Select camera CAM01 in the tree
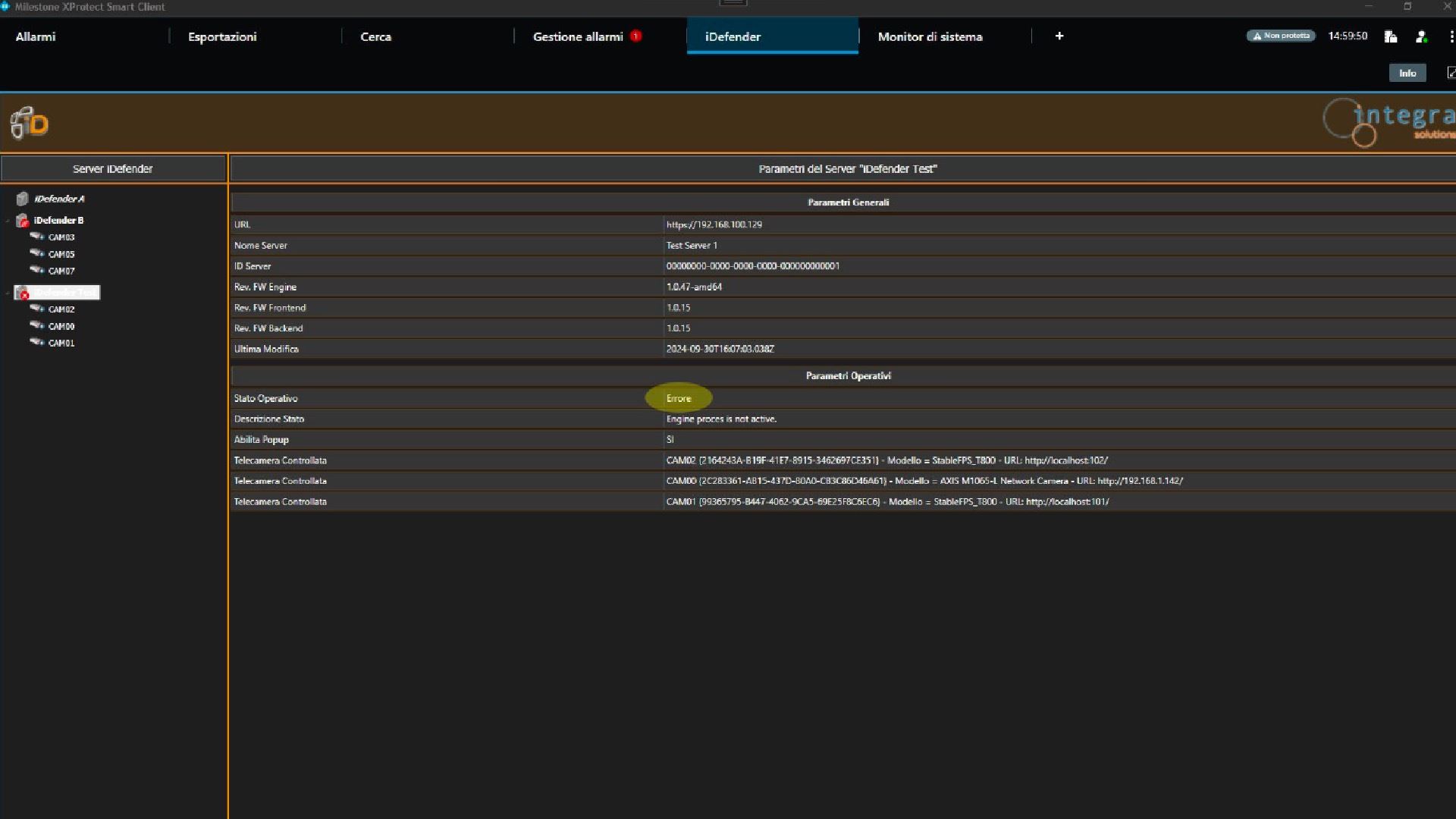Viewport: 1456px width, 819px height. (x=61, y=343)
